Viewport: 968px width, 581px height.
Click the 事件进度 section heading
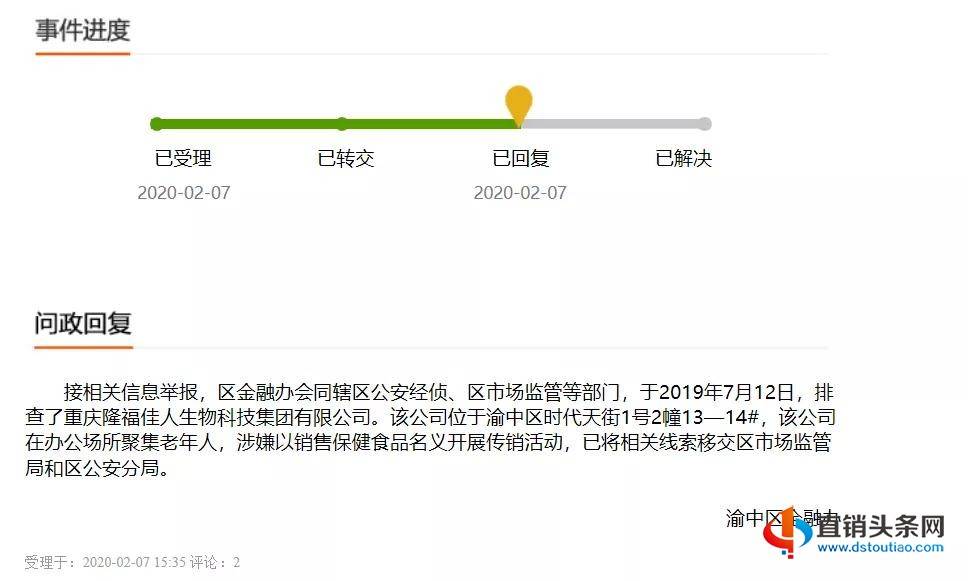[83, 30]
